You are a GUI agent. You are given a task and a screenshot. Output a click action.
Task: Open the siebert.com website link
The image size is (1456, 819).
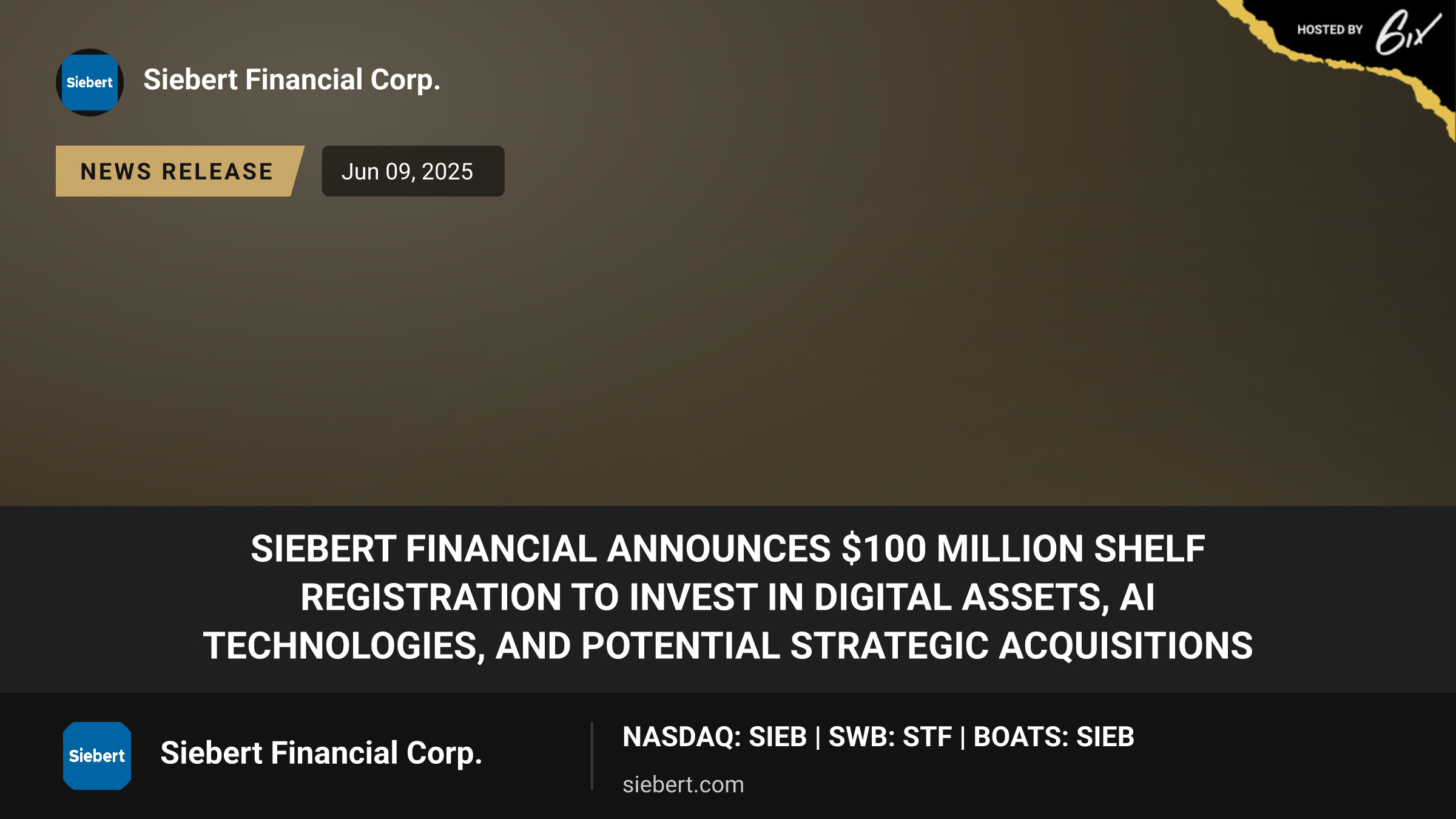pyautogui.click(x=683, y=784)
